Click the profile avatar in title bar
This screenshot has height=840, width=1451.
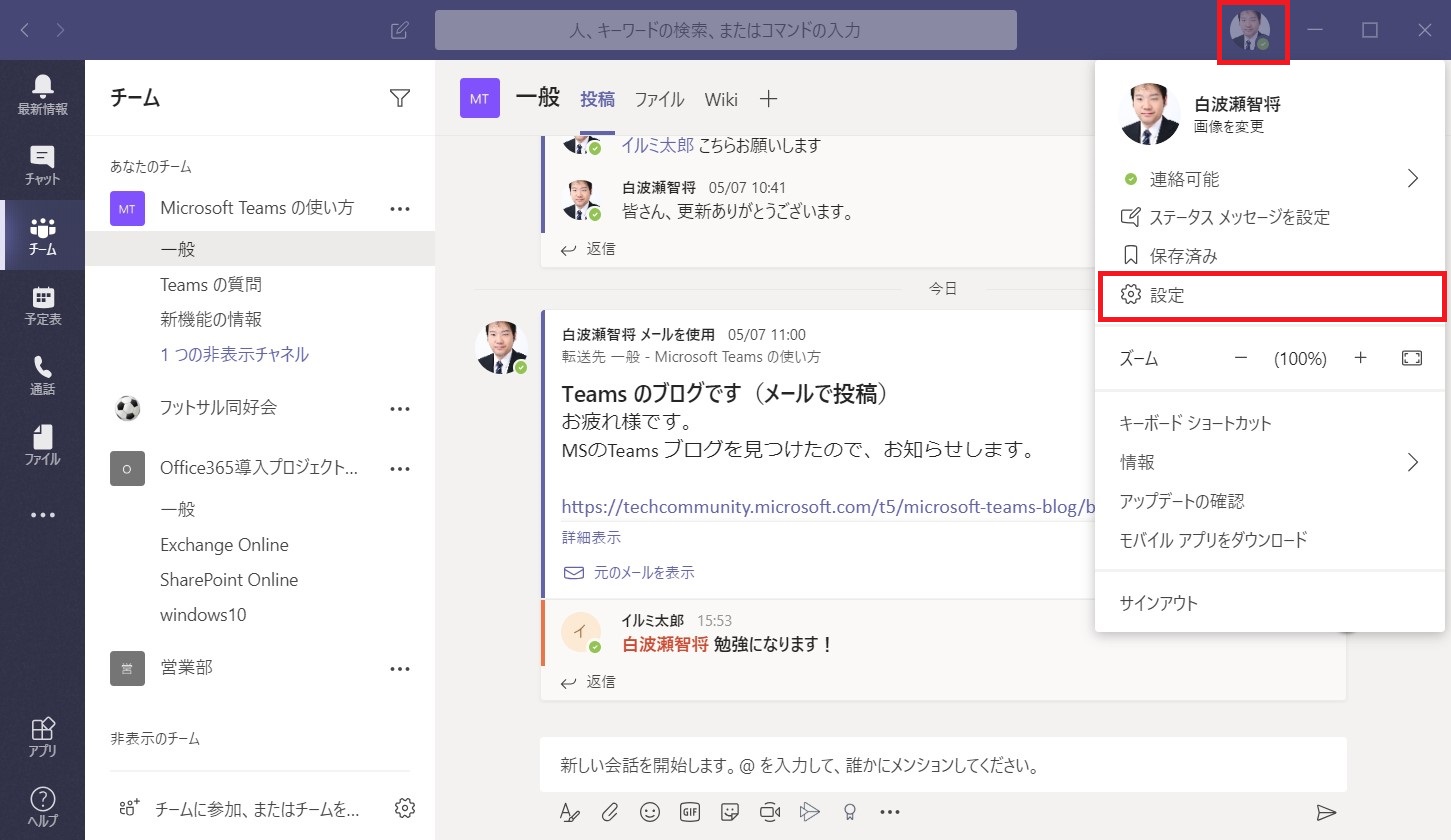click(1251, 31)
